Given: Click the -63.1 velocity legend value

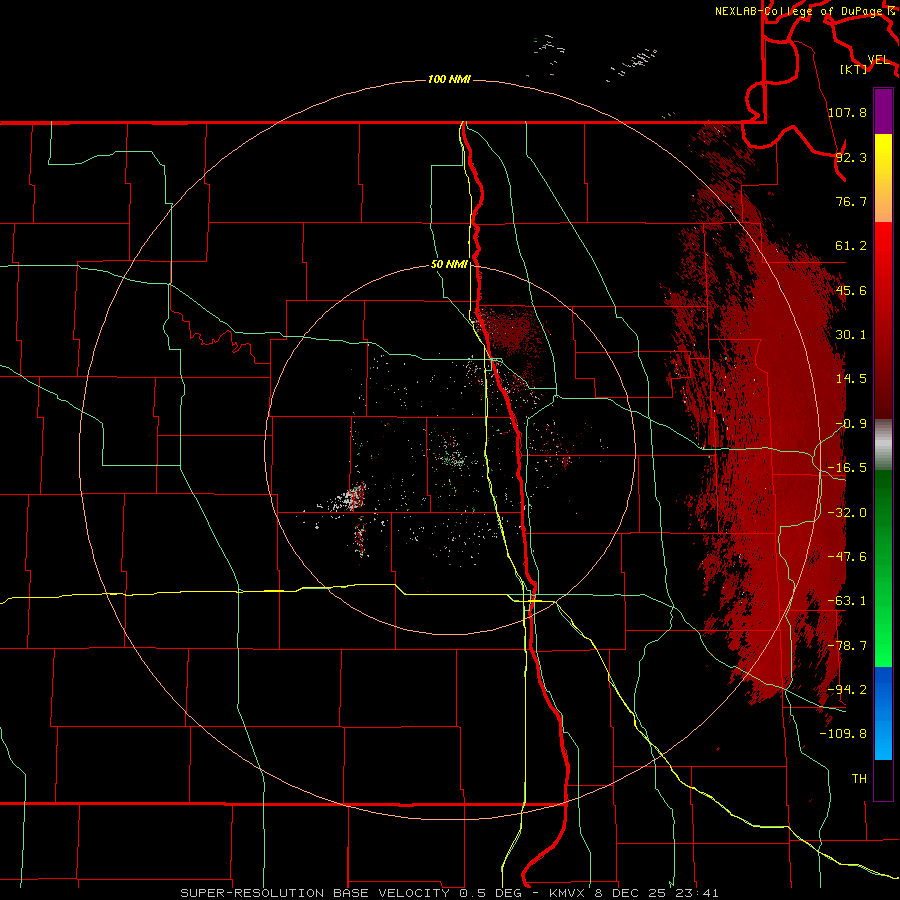Looking at the screenshot, I should coord(847,601).
